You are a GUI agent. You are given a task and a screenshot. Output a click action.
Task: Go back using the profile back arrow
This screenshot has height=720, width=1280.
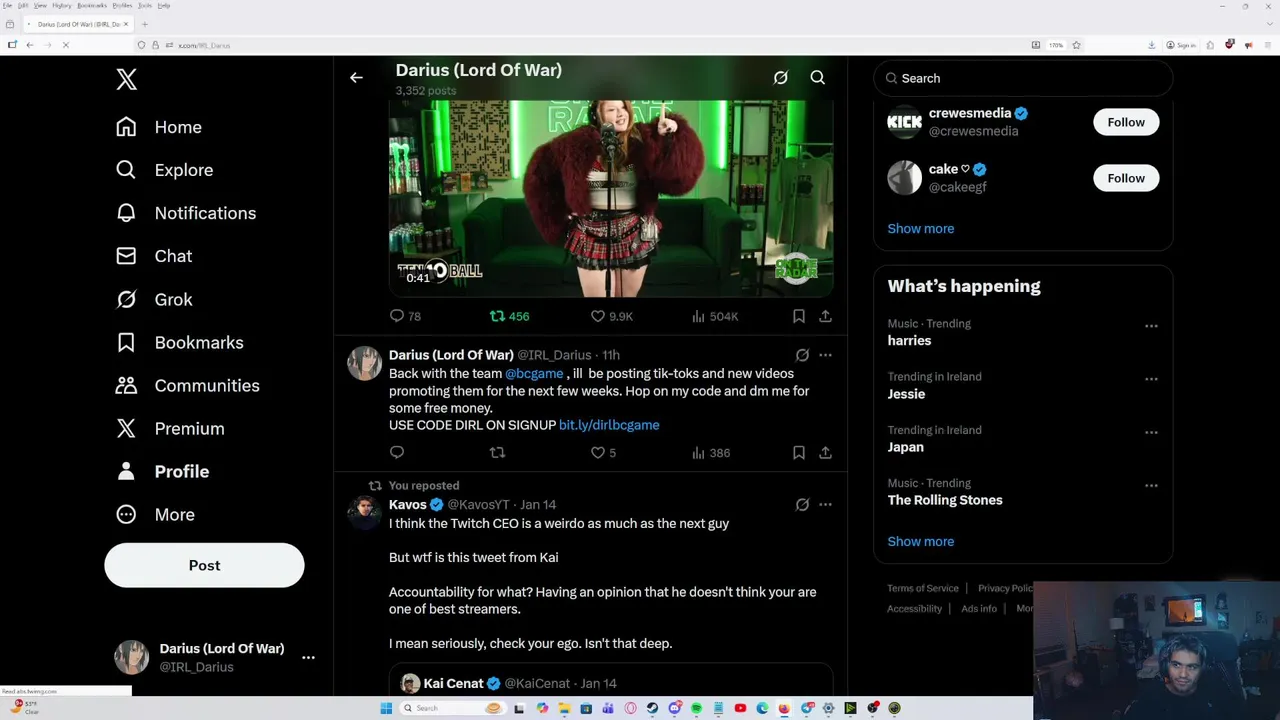click(x=356, y=77)
